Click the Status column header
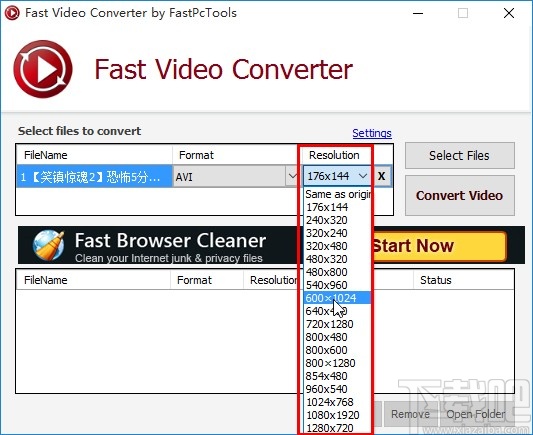This screenshot has height=435, width=533. (x=463, y=280)
